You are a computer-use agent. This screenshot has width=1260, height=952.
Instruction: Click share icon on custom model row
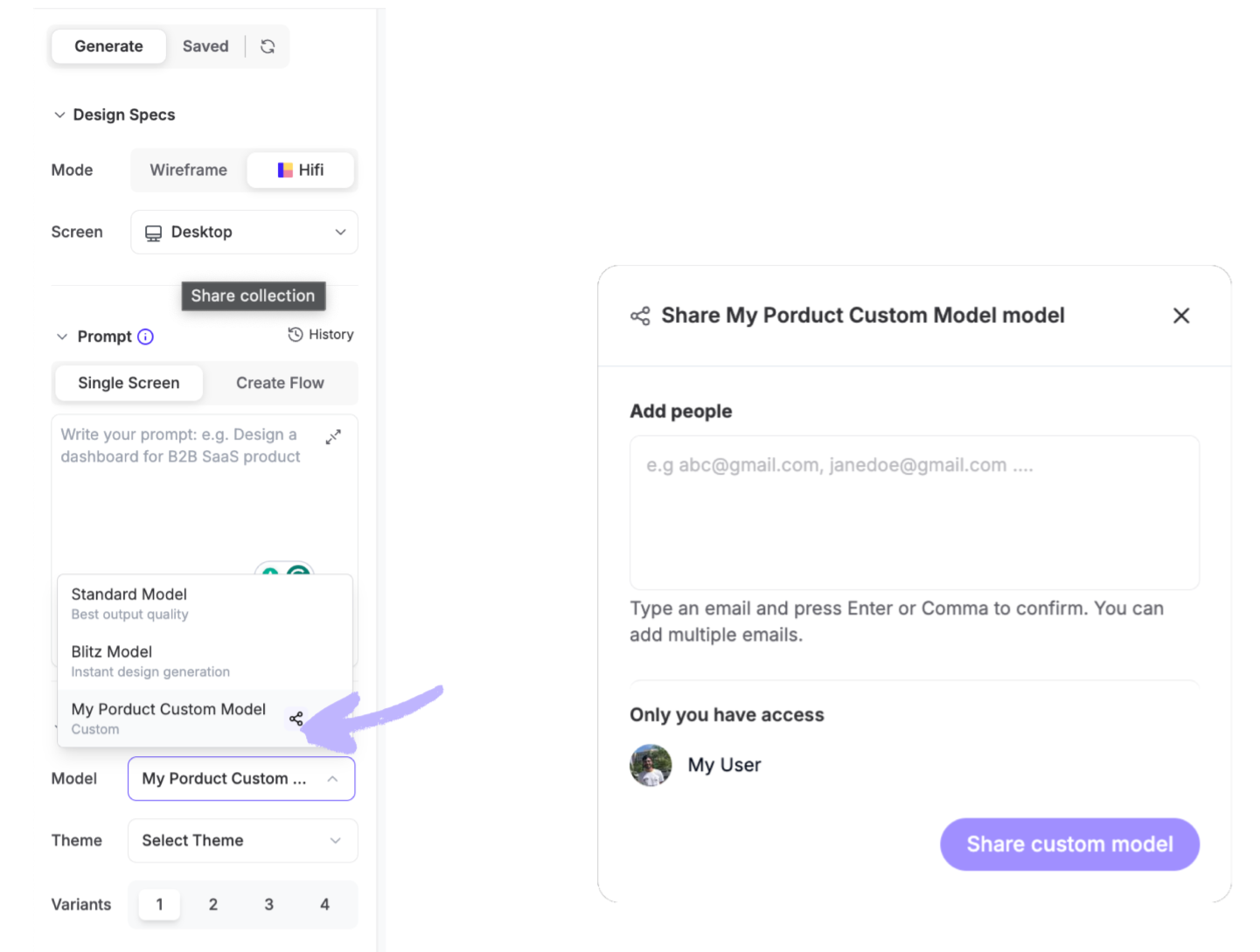[x=296, y=719]
